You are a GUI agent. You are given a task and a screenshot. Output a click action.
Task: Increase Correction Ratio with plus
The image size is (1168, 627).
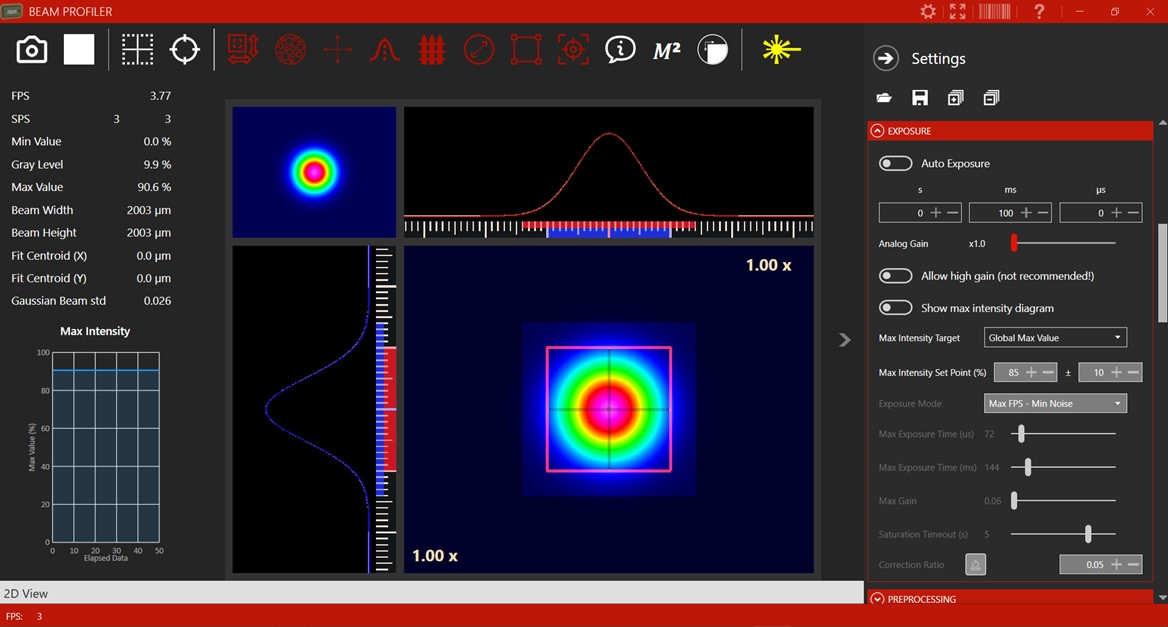pos(1117,564)
